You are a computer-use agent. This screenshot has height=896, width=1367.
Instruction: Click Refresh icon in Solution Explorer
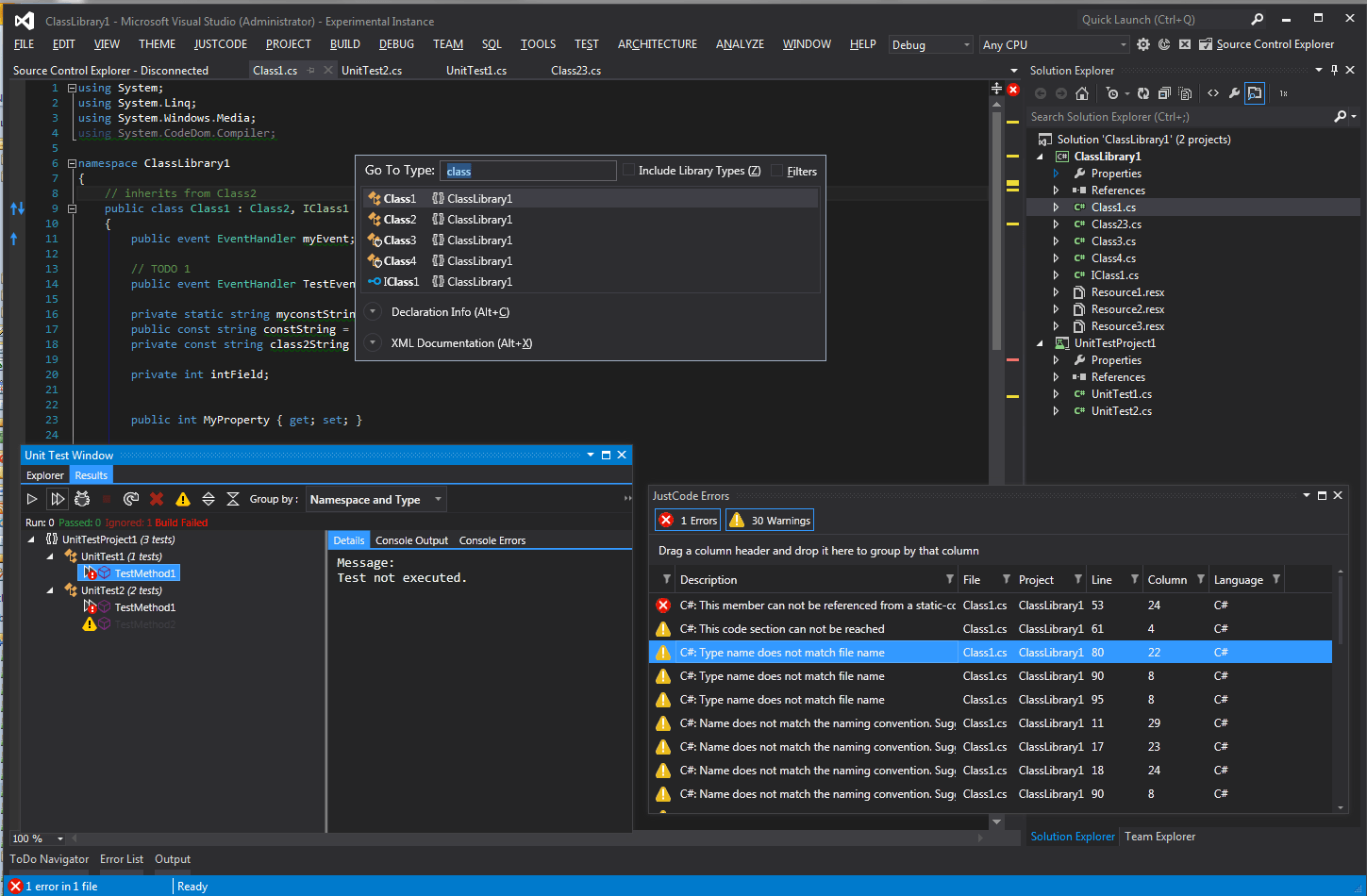(1143, 93)
